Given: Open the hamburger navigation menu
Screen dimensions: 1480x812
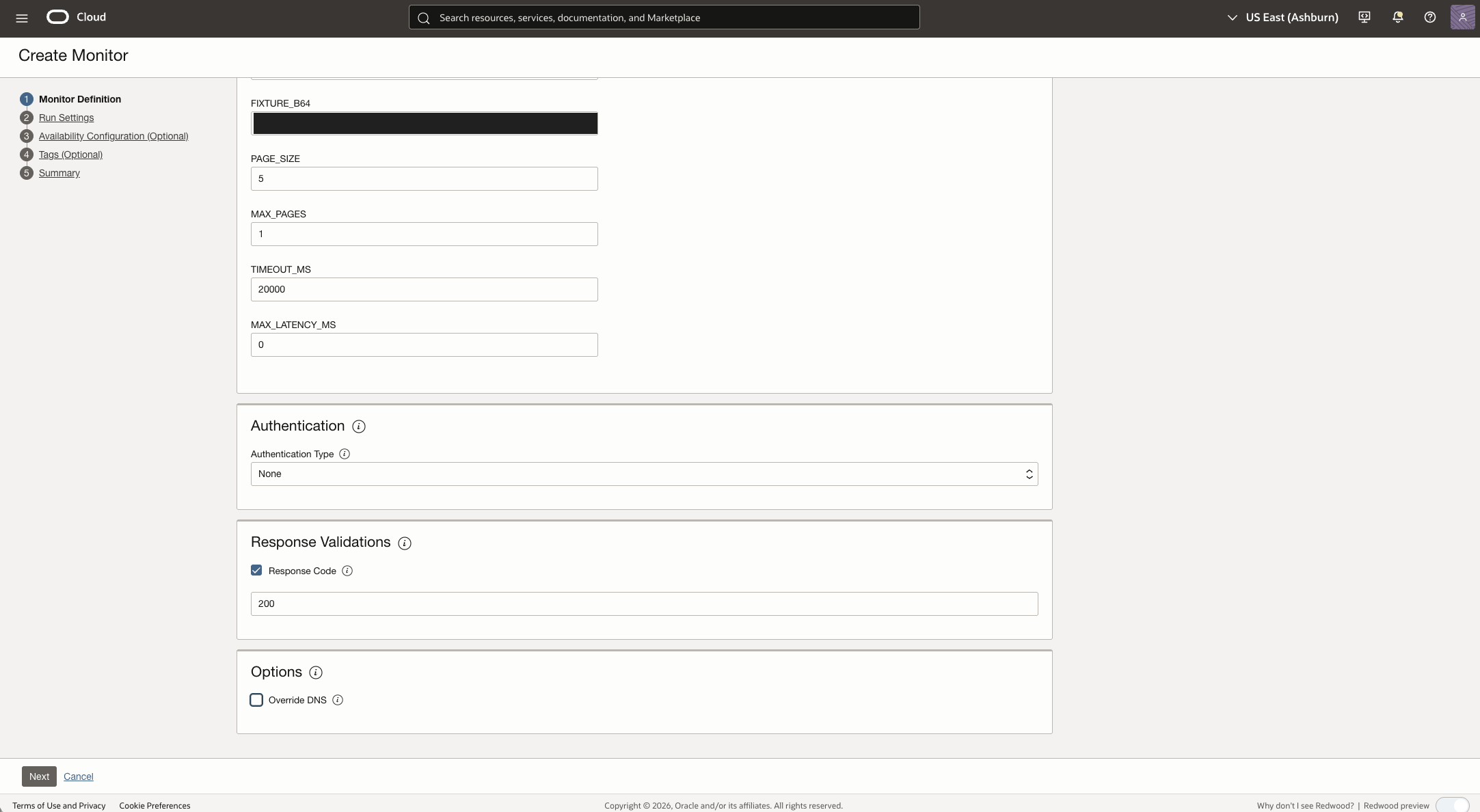Looking at the screenshot, I should 22,18.
